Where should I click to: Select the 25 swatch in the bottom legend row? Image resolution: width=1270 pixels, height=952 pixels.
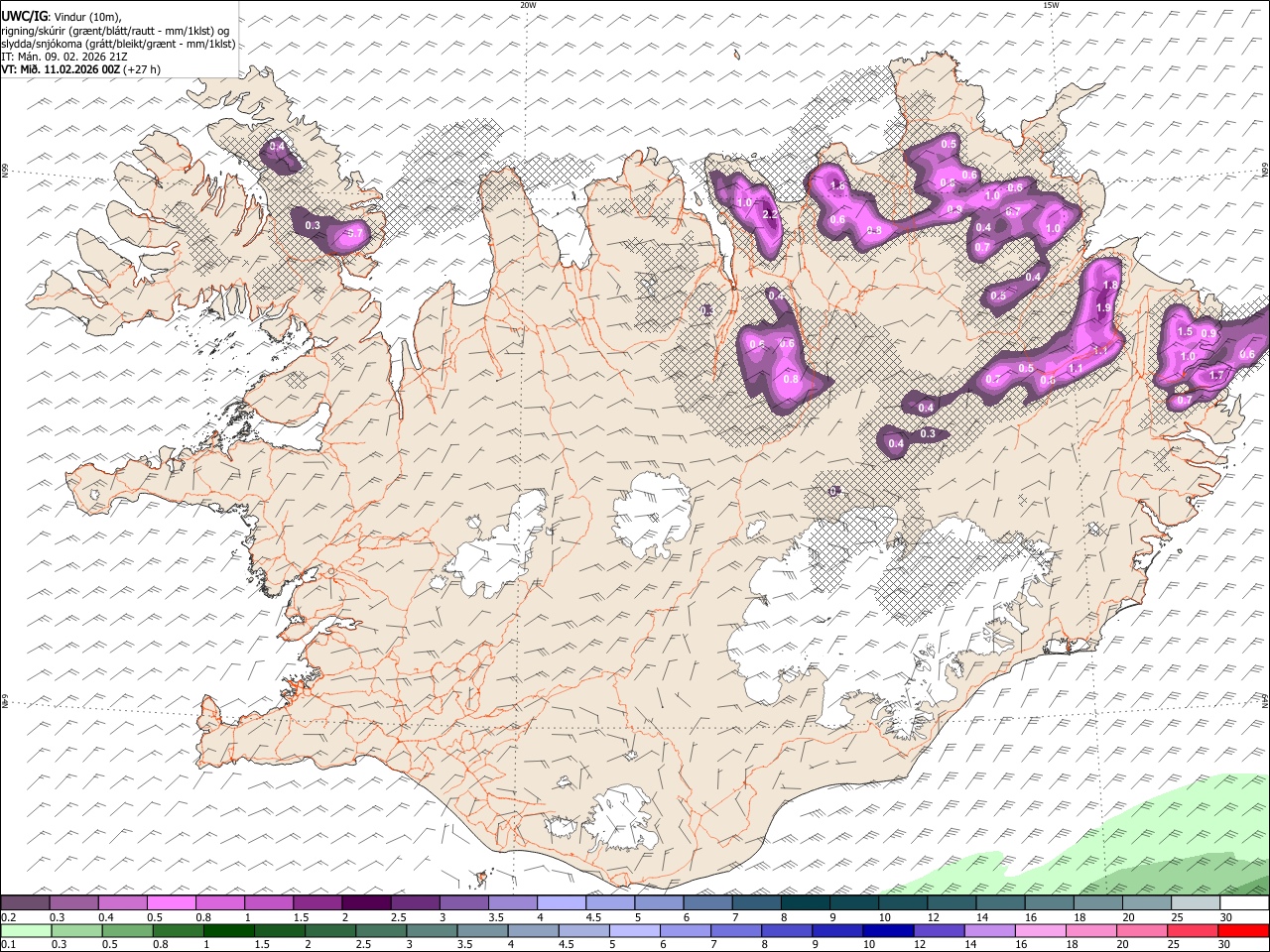(x=1193, y=930)
